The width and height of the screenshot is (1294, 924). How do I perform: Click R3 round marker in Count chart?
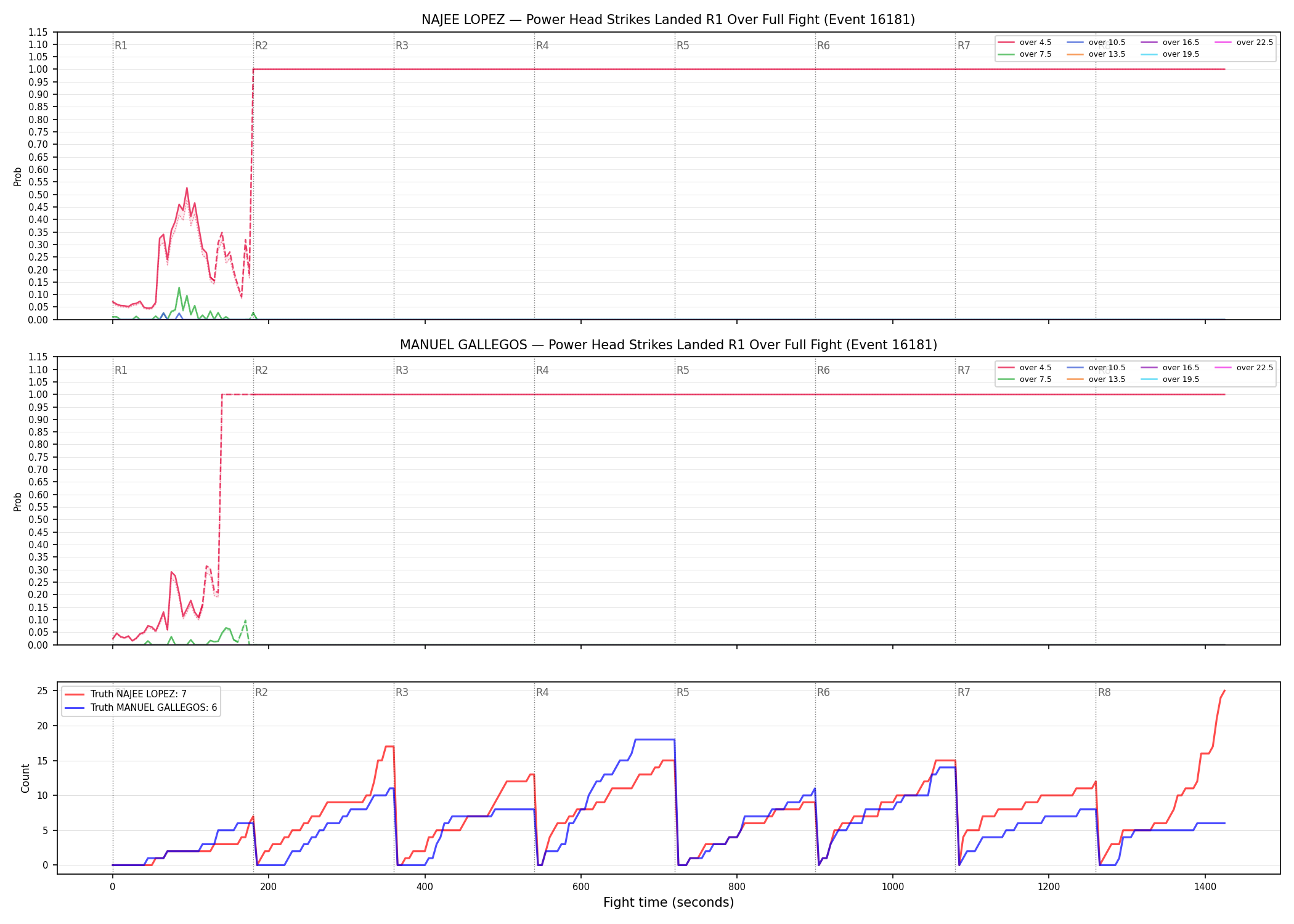pos(402,692)
